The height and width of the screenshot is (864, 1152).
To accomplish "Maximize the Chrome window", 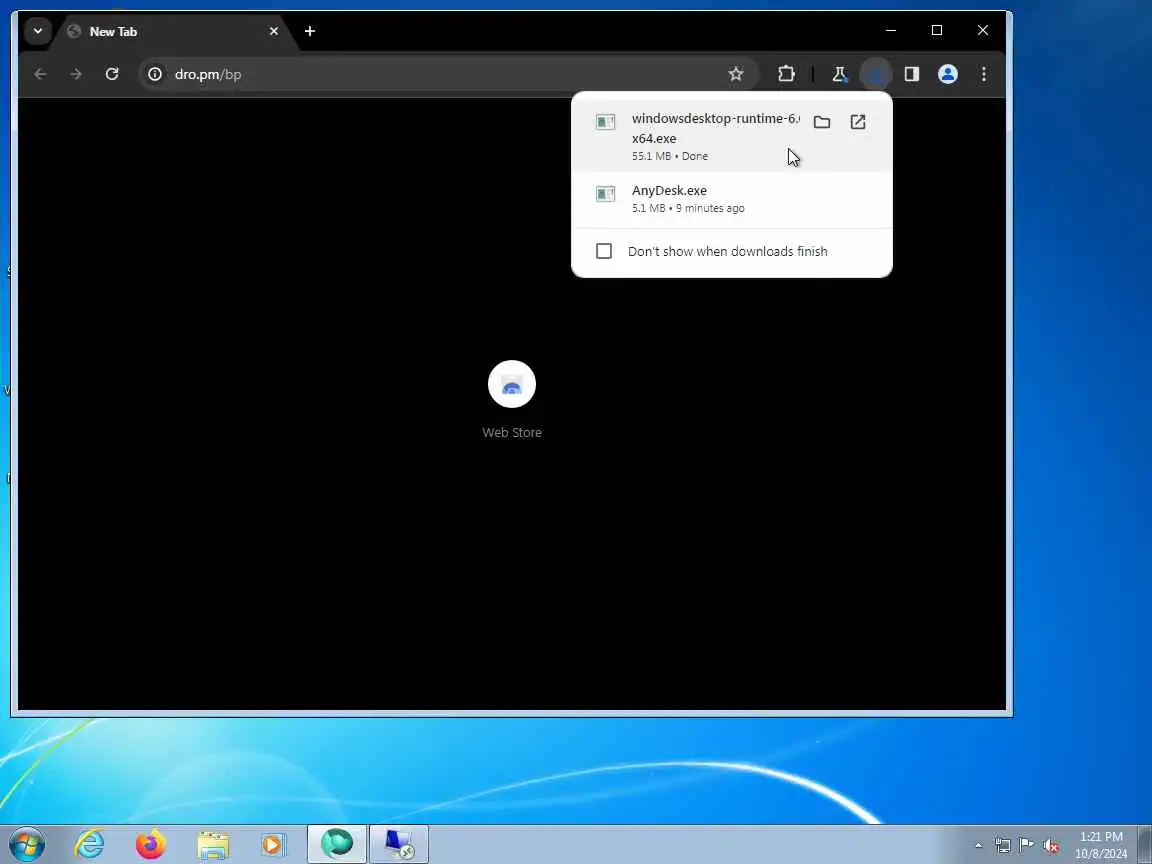I will pyautogui.click(x=937, y=30).
